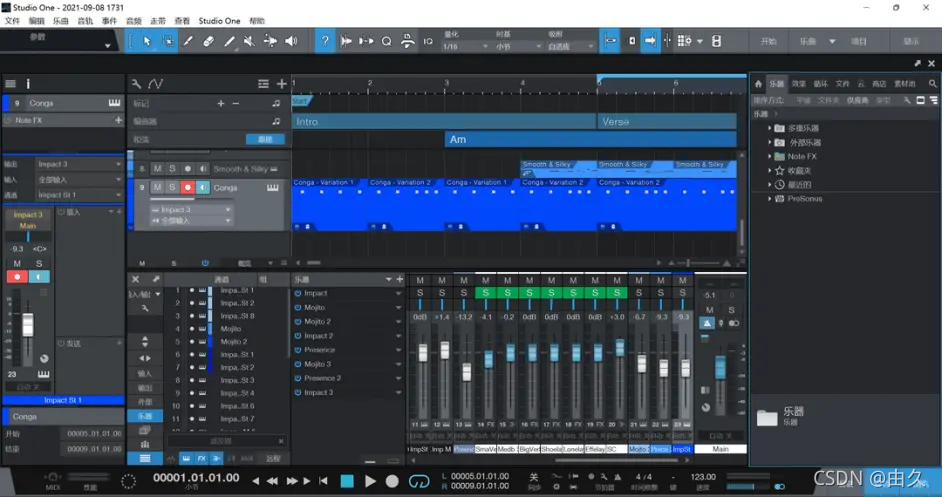
Task: Open the 编辑 menu
Action: pyautogui.click(x=37, y=20)
